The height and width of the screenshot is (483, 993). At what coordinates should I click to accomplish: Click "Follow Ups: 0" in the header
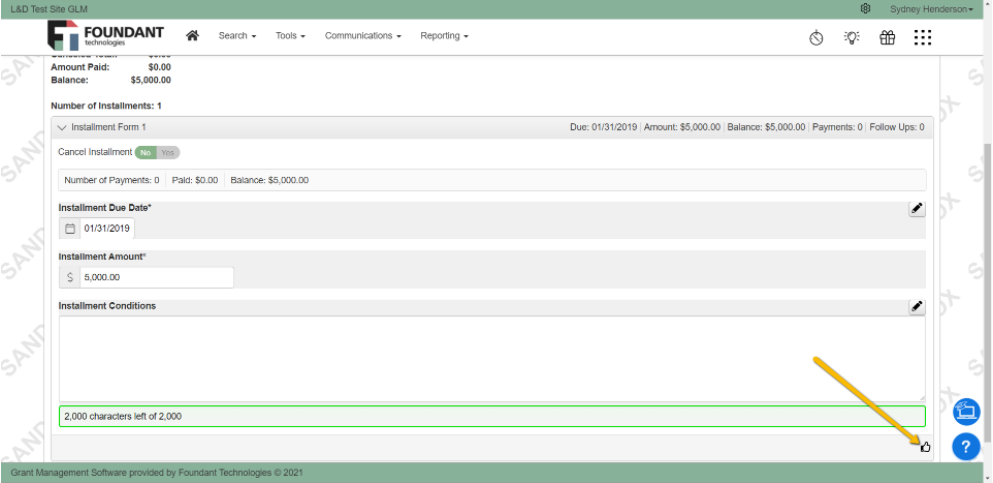[x=896, y=127]
